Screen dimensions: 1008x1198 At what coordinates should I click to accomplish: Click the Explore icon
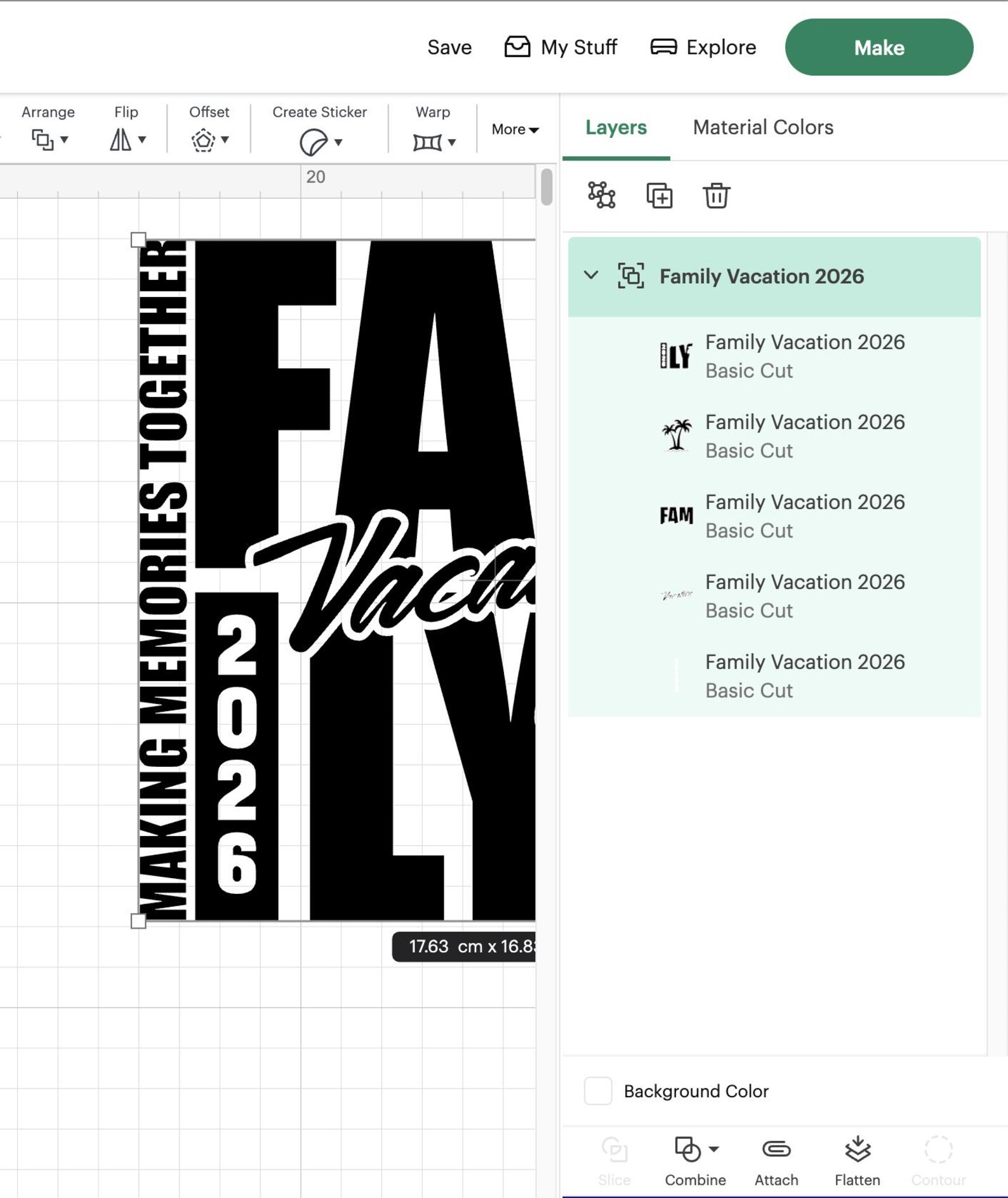(x=663, y=47)
